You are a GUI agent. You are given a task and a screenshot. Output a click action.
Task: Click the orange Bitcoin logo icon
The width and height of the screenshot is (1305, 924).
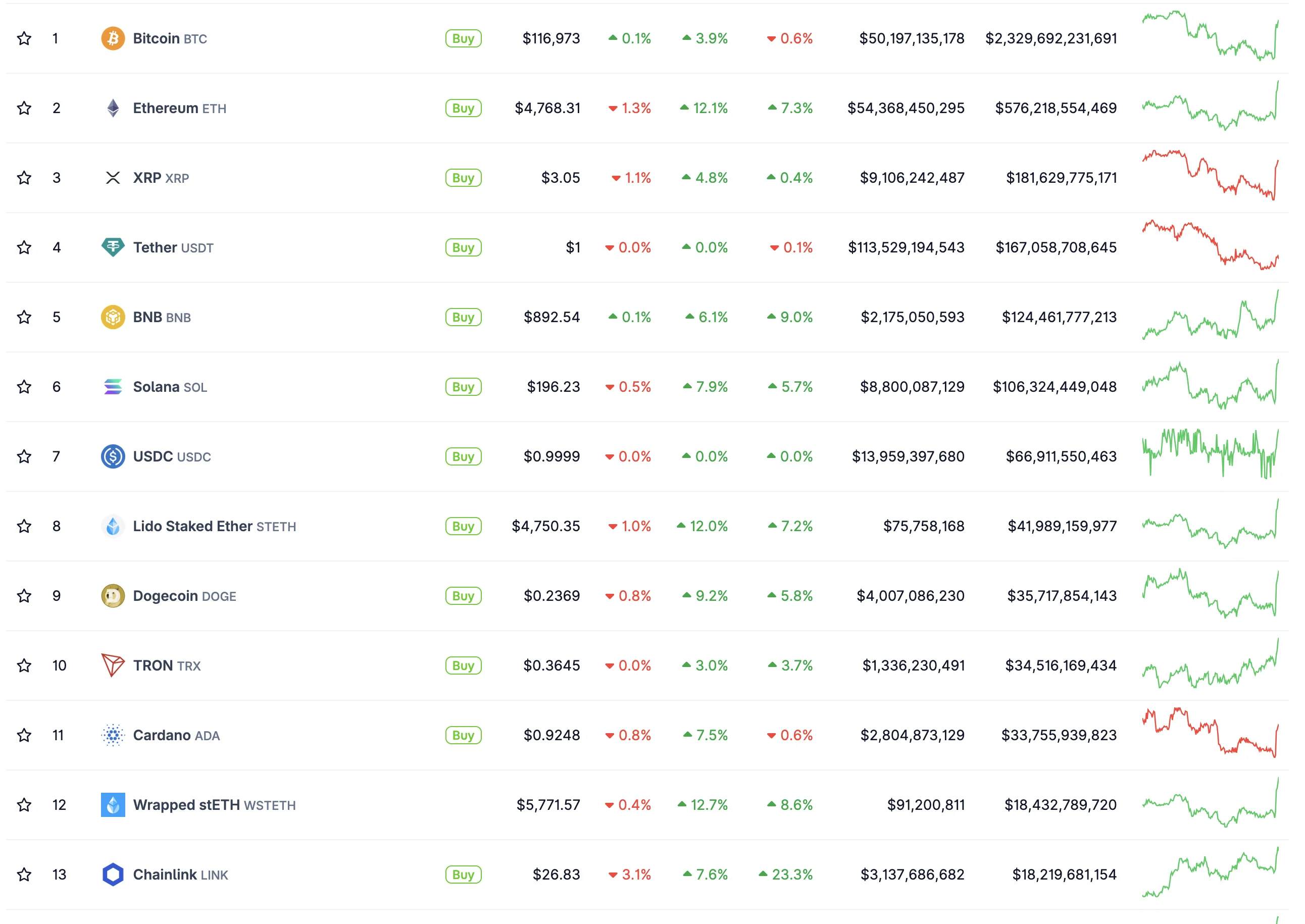[x=113, y=39]
